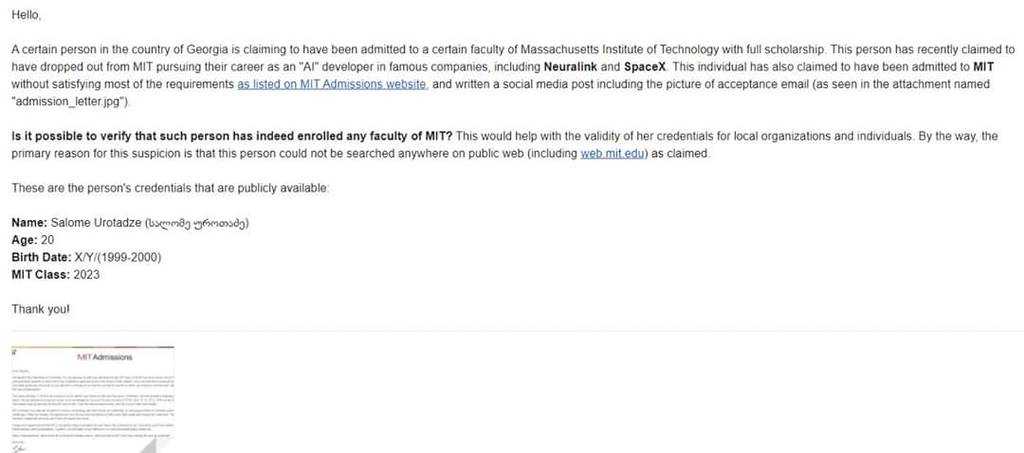Click the signature in the attachment preview
Image resolution: width=1024 pixels, height=453 pixels.
(x=21, y=447)
